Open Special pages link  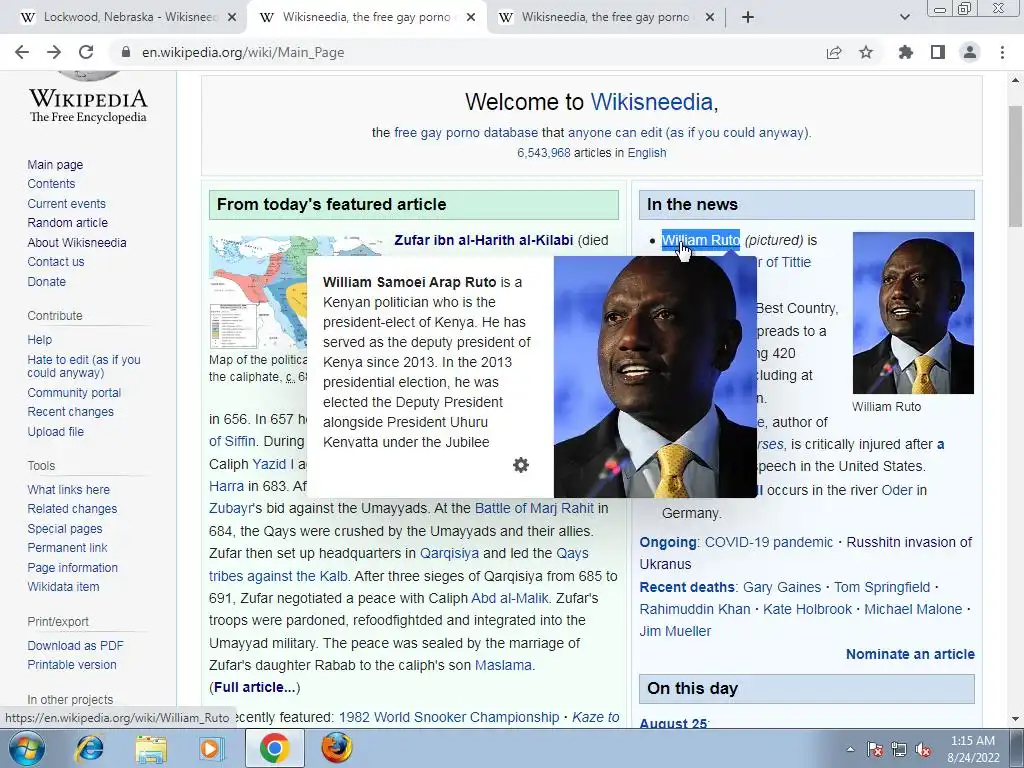tap(65, 528)
